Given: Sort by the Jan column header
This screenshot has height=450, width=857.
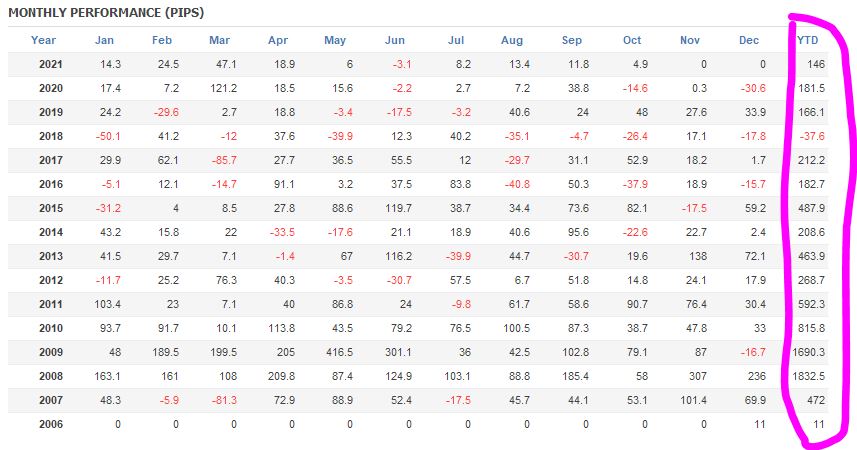Looking at the screenshot, I should coord(104,40).
